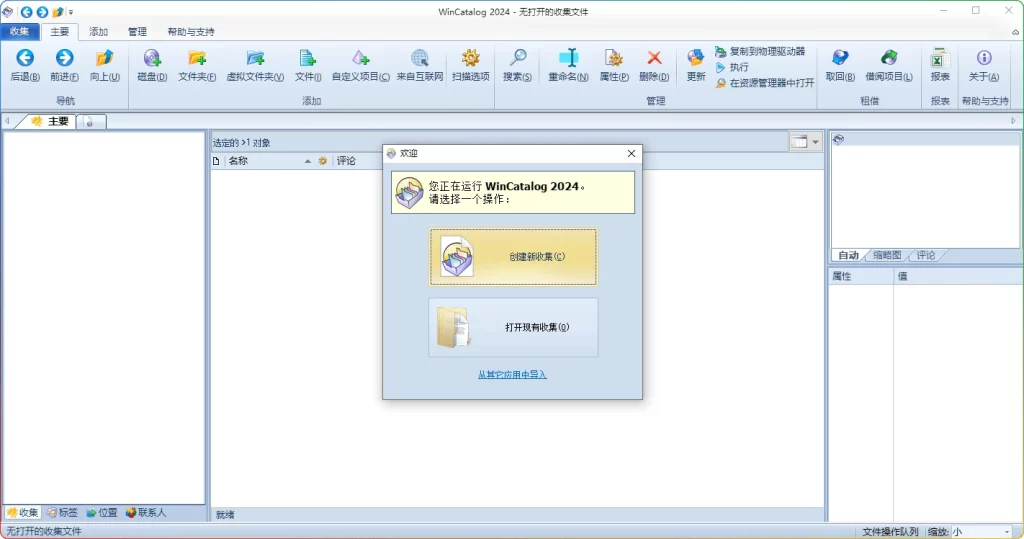Screen dimensions: 1024x539
Task: Click the 评论 column header
Action: [x=346, y=161]
